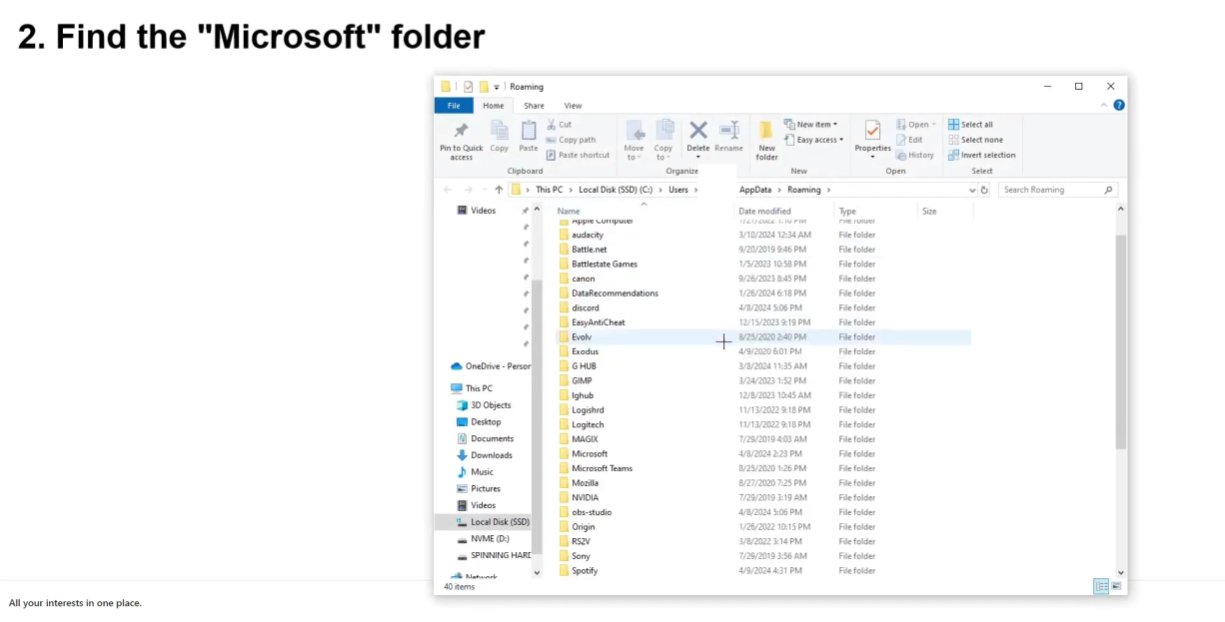Delete the selected item via ribbon
This screenshot has height=622, width=1225.
[697, 138]
